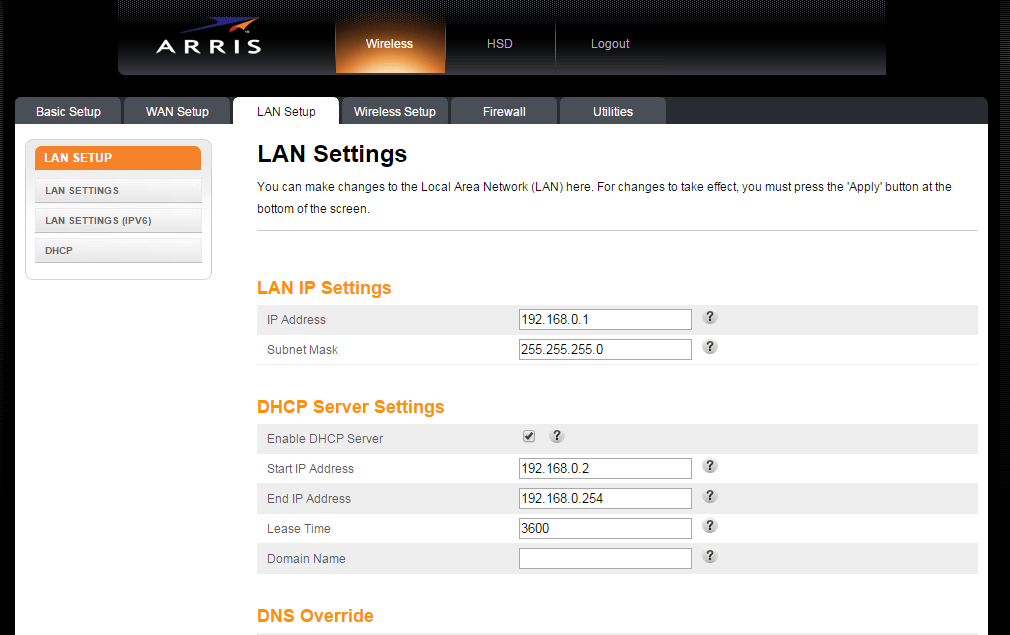The image size is (1010, 635).
Task: Click the Domain Name input field
Action: tap(605, 558)
